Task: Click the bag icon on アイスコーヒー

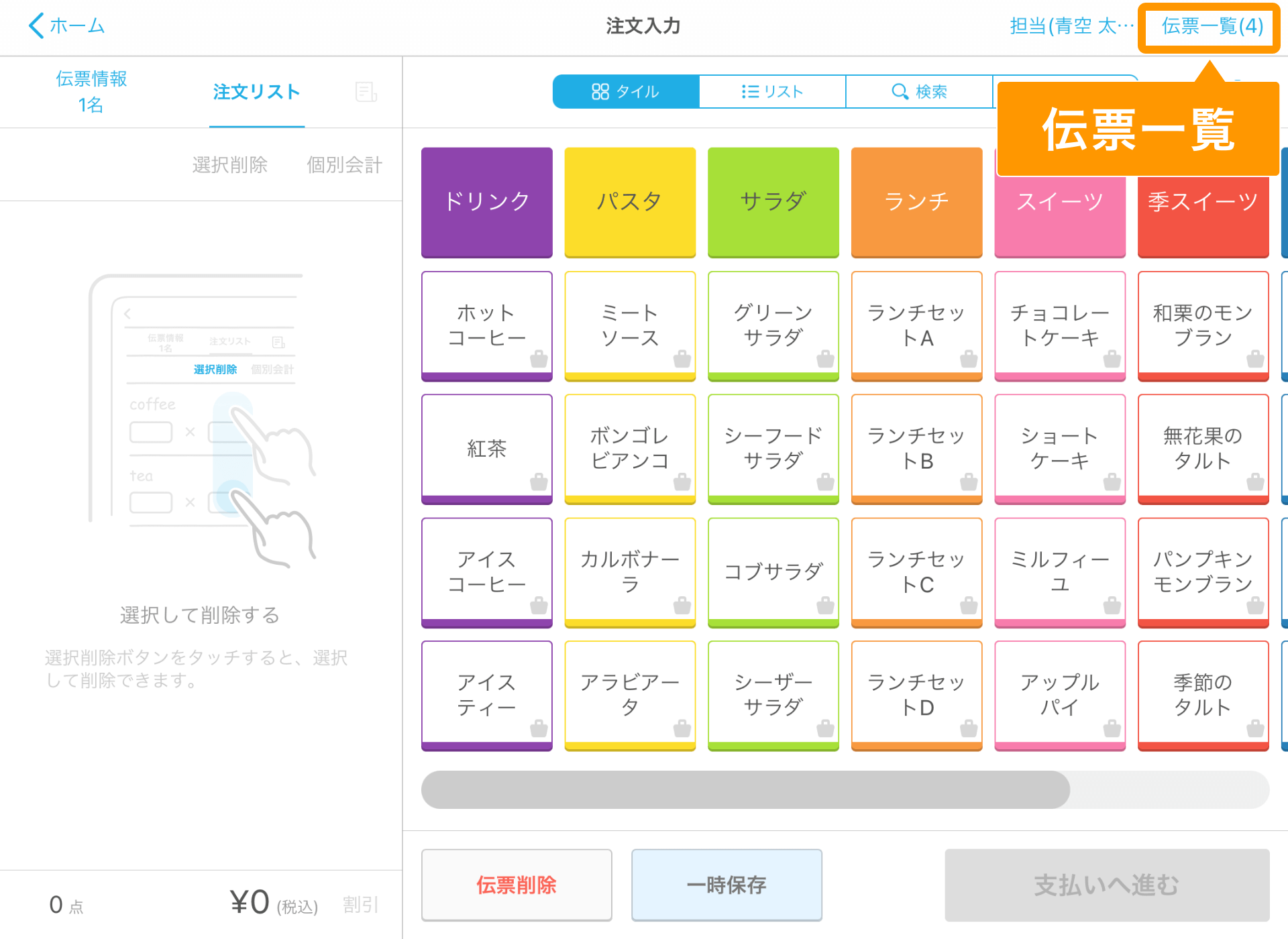Action: pos(539,606)
